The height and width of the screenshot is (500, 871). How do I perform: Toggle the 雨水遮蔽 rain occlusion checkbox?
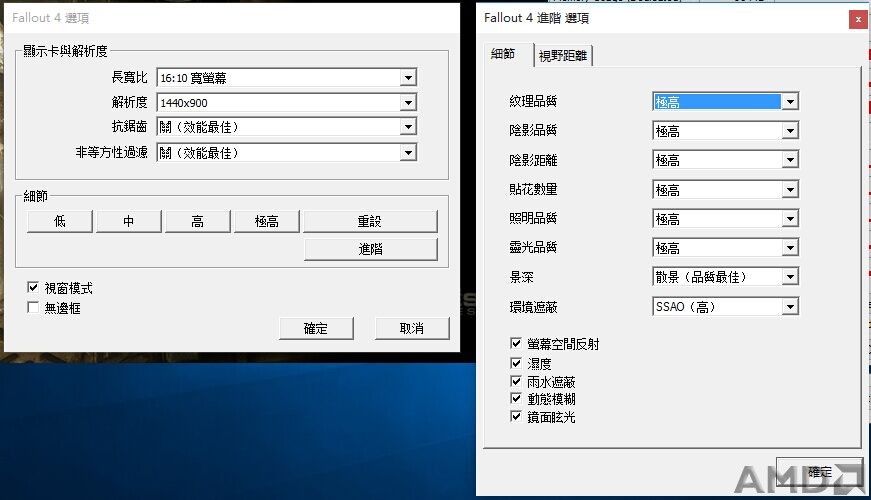[515, 381]
